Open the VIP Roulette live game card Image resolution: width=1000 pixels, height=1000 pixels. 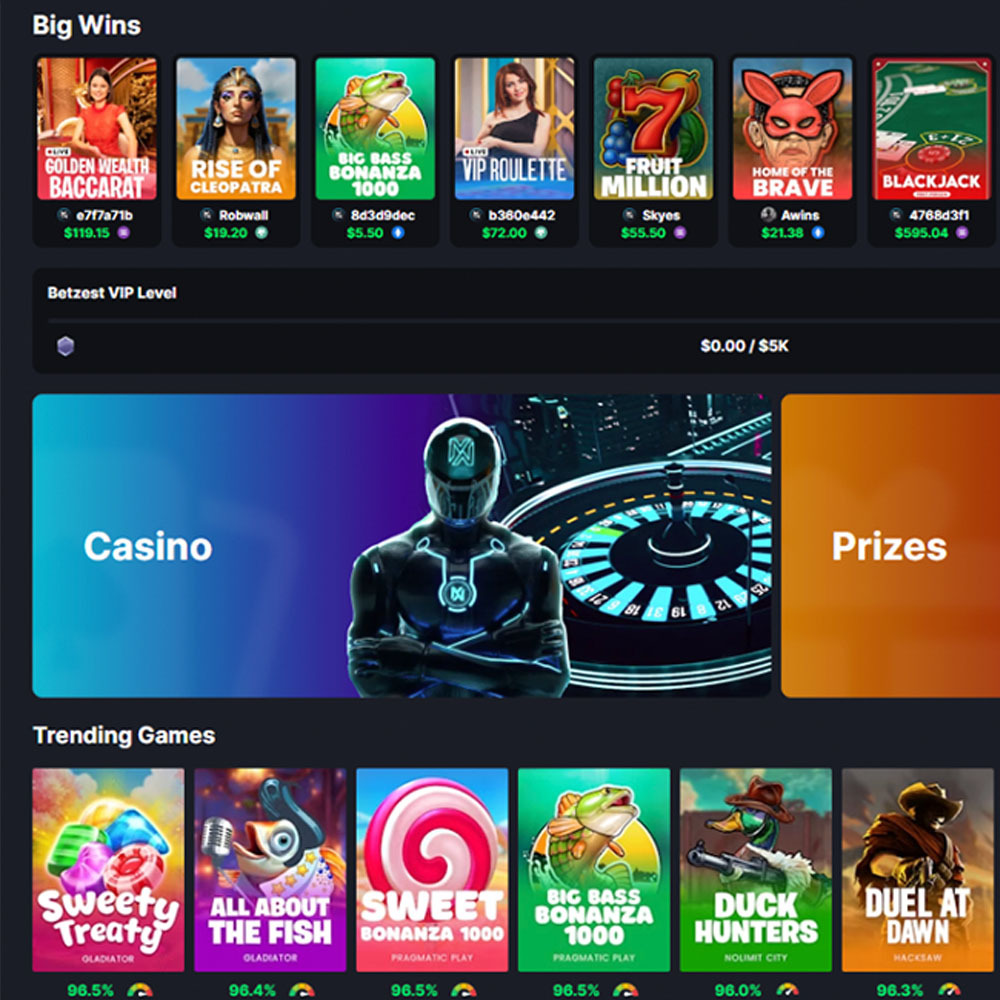(514, 129)
